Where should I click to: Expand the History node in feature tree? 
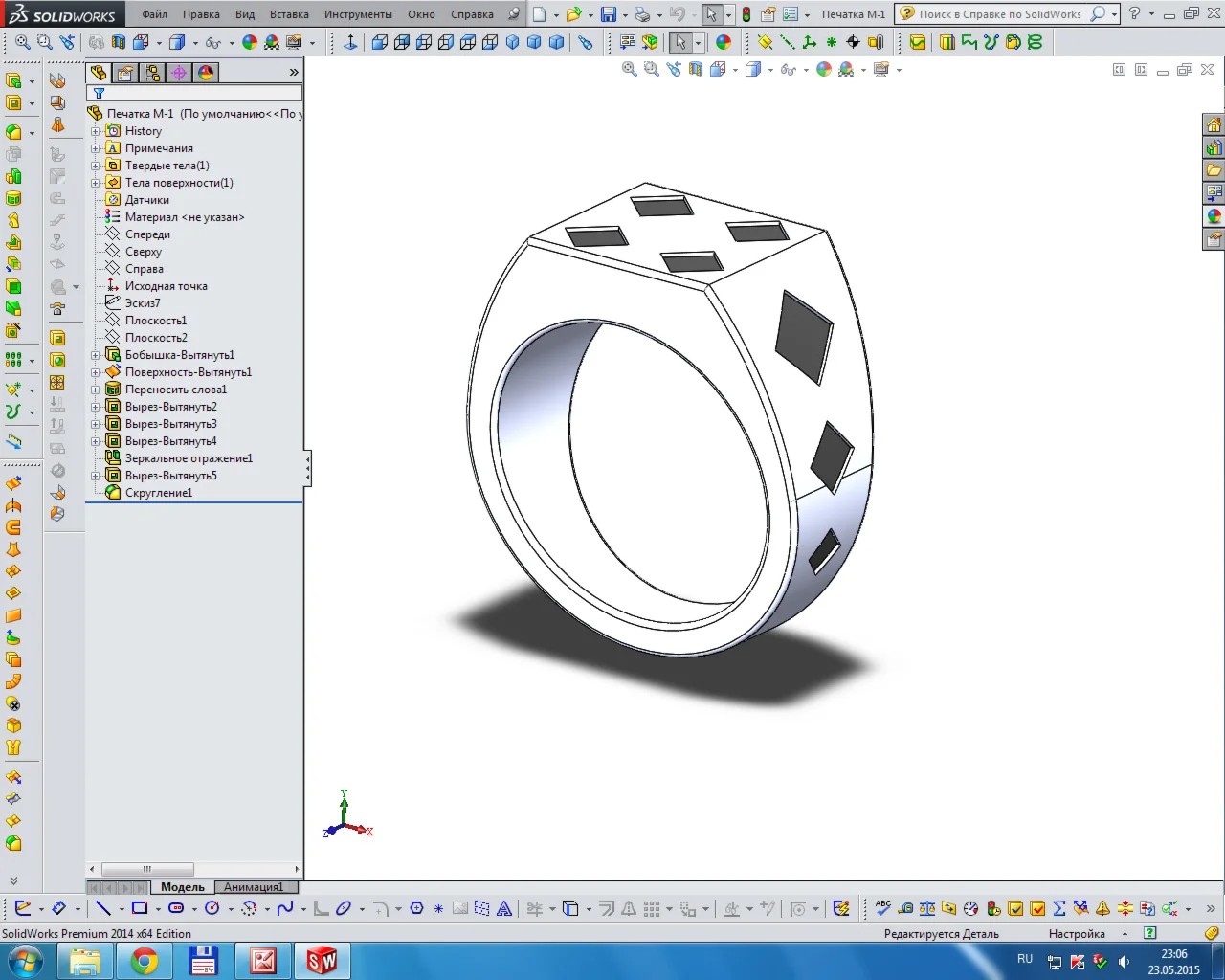coord(95,131)
